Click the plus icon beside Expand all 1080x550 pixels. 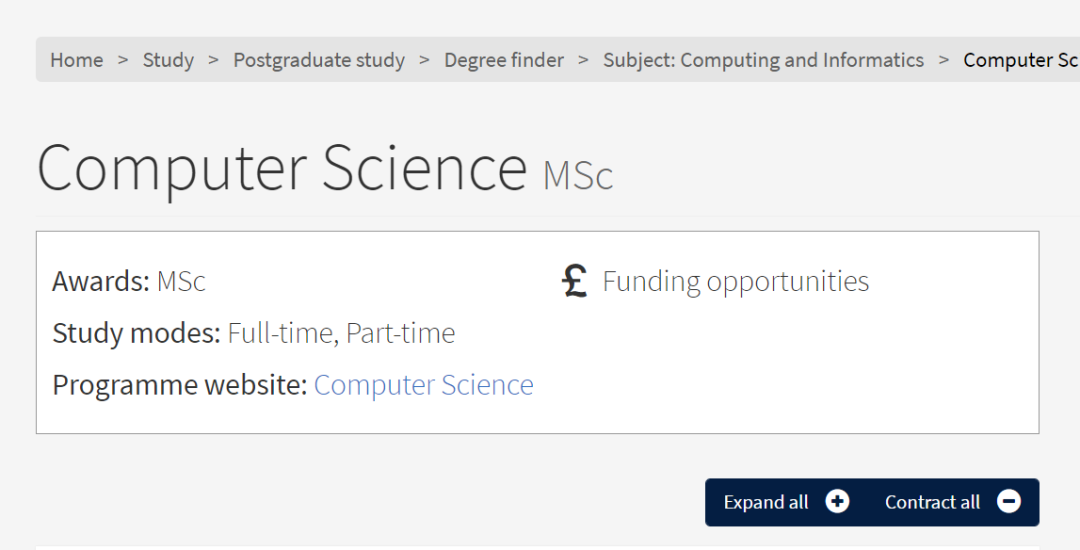[838, 501]
